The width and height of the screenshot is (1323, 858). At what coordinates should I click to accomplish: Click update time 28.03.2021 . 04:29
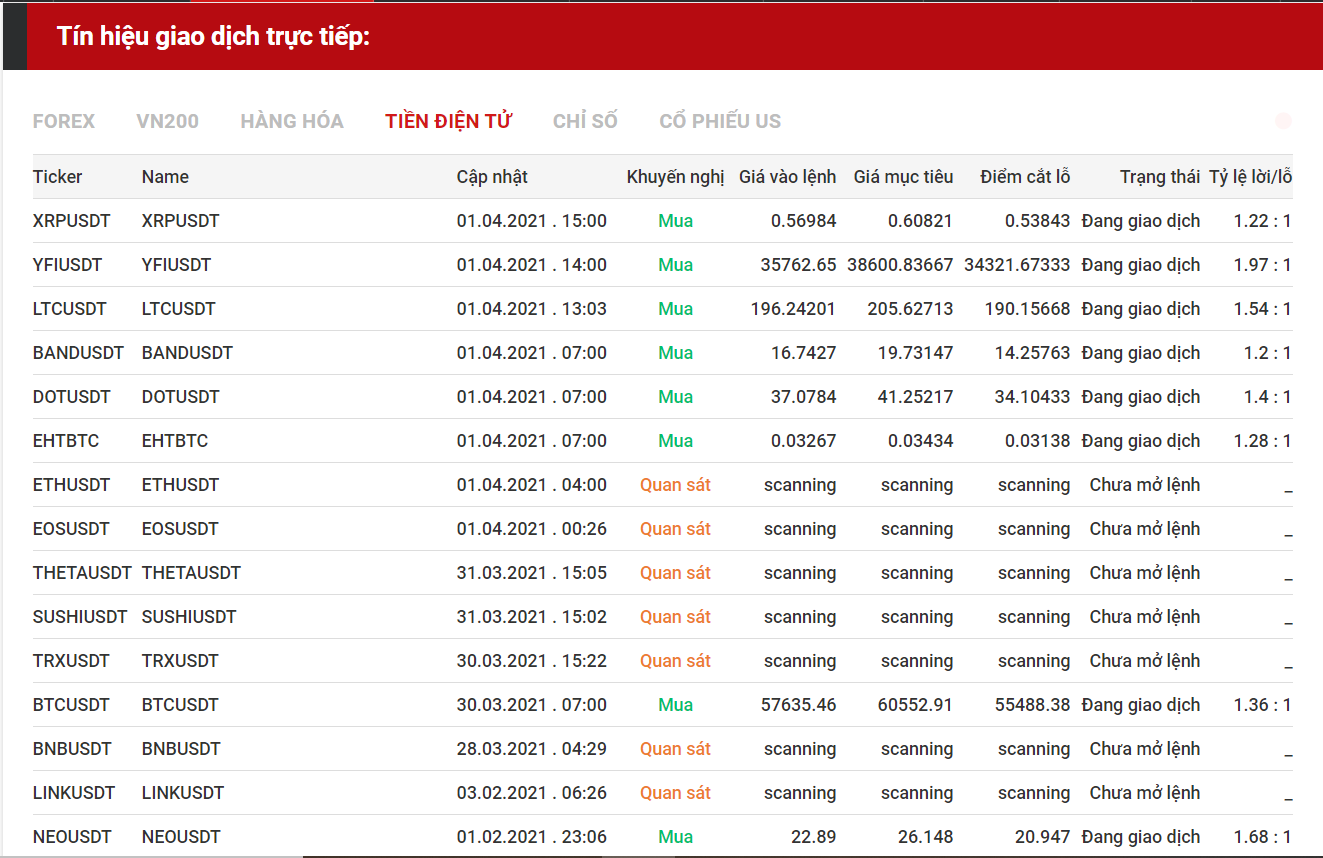tap(532, 749)
